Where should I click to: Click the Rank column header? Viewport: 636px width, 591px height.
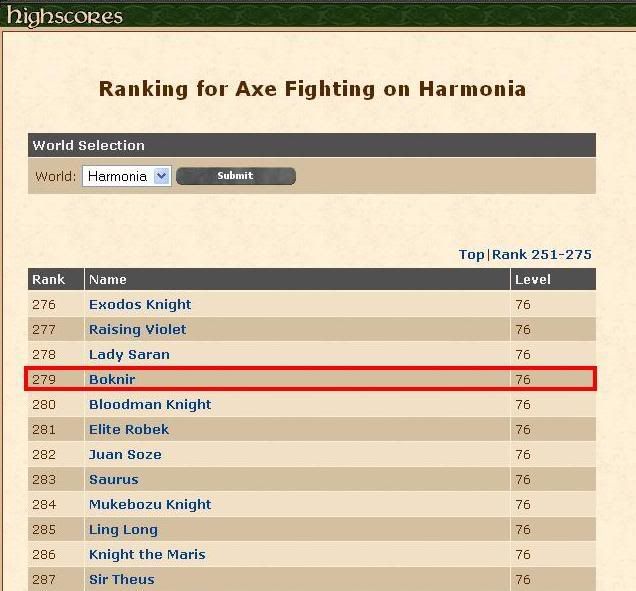point(48,279)
